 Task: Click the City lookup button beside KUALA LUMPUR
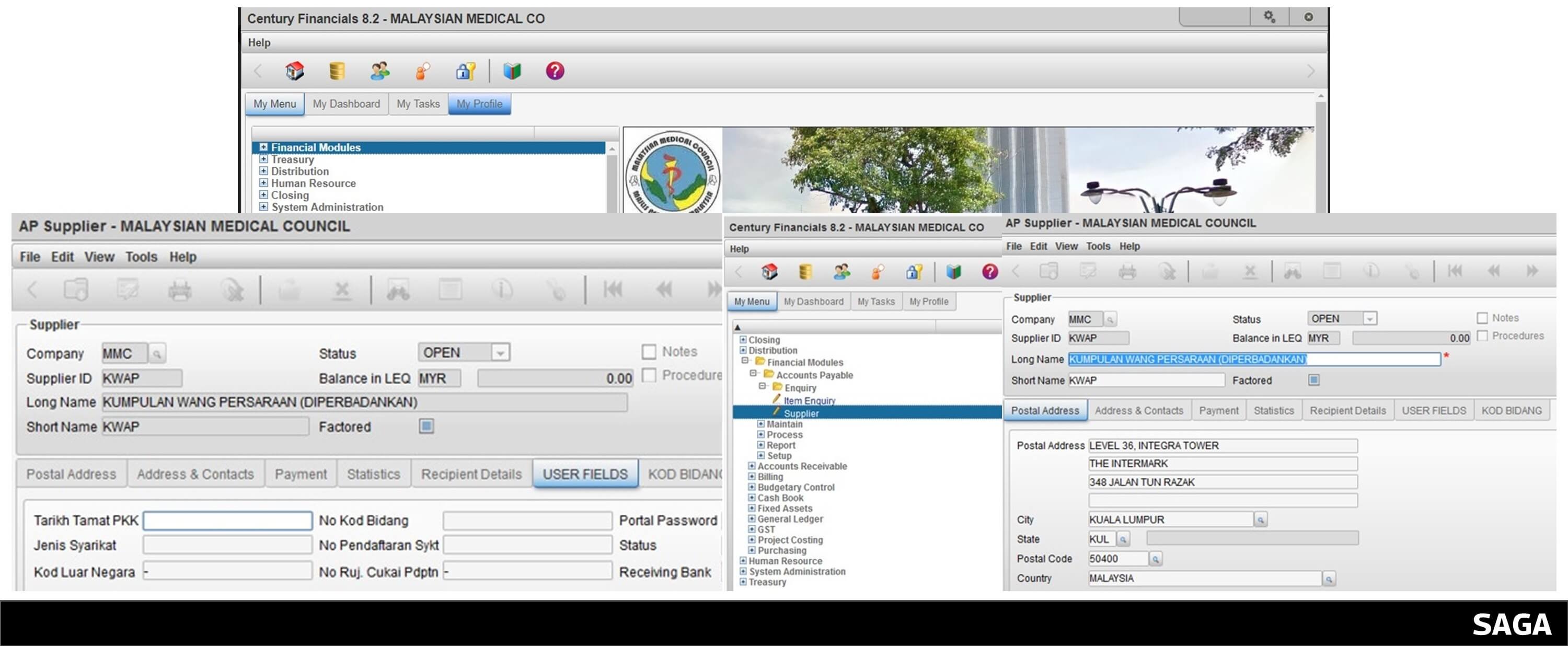[x=1260, y=520]
